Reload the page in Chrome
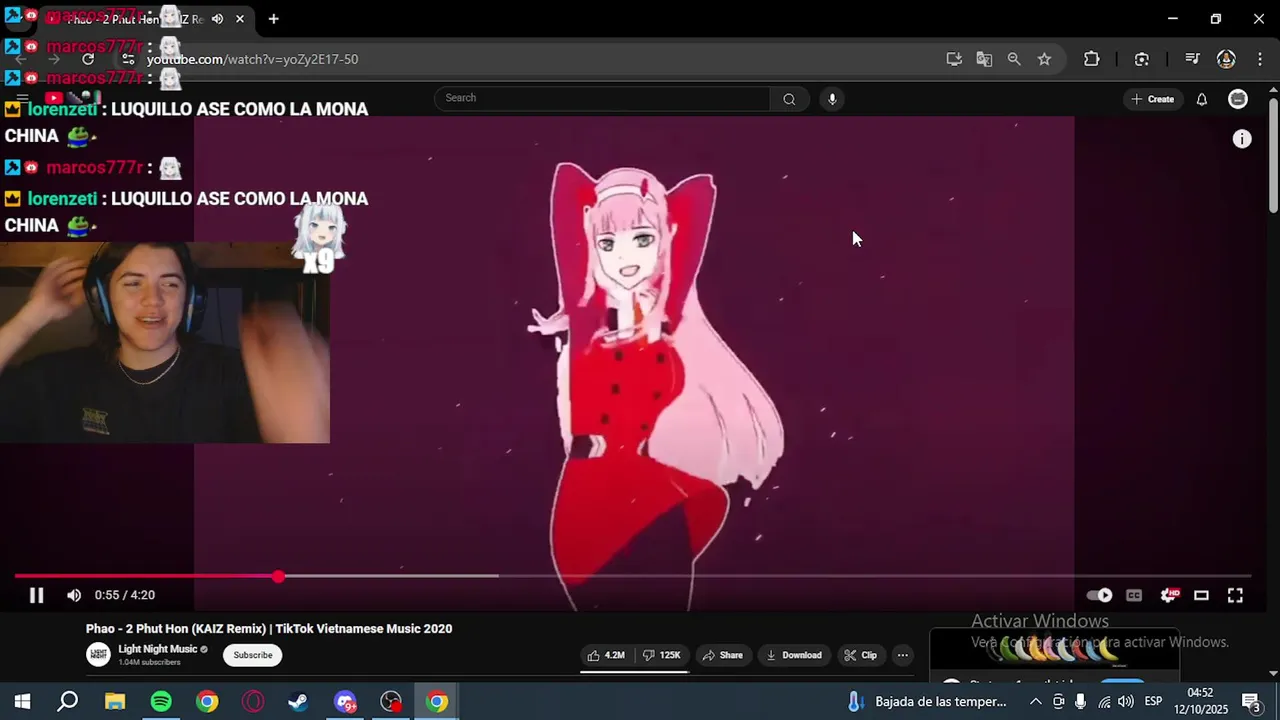The width and height of the screenshot is (1280, 720). (x=88, y=59)
